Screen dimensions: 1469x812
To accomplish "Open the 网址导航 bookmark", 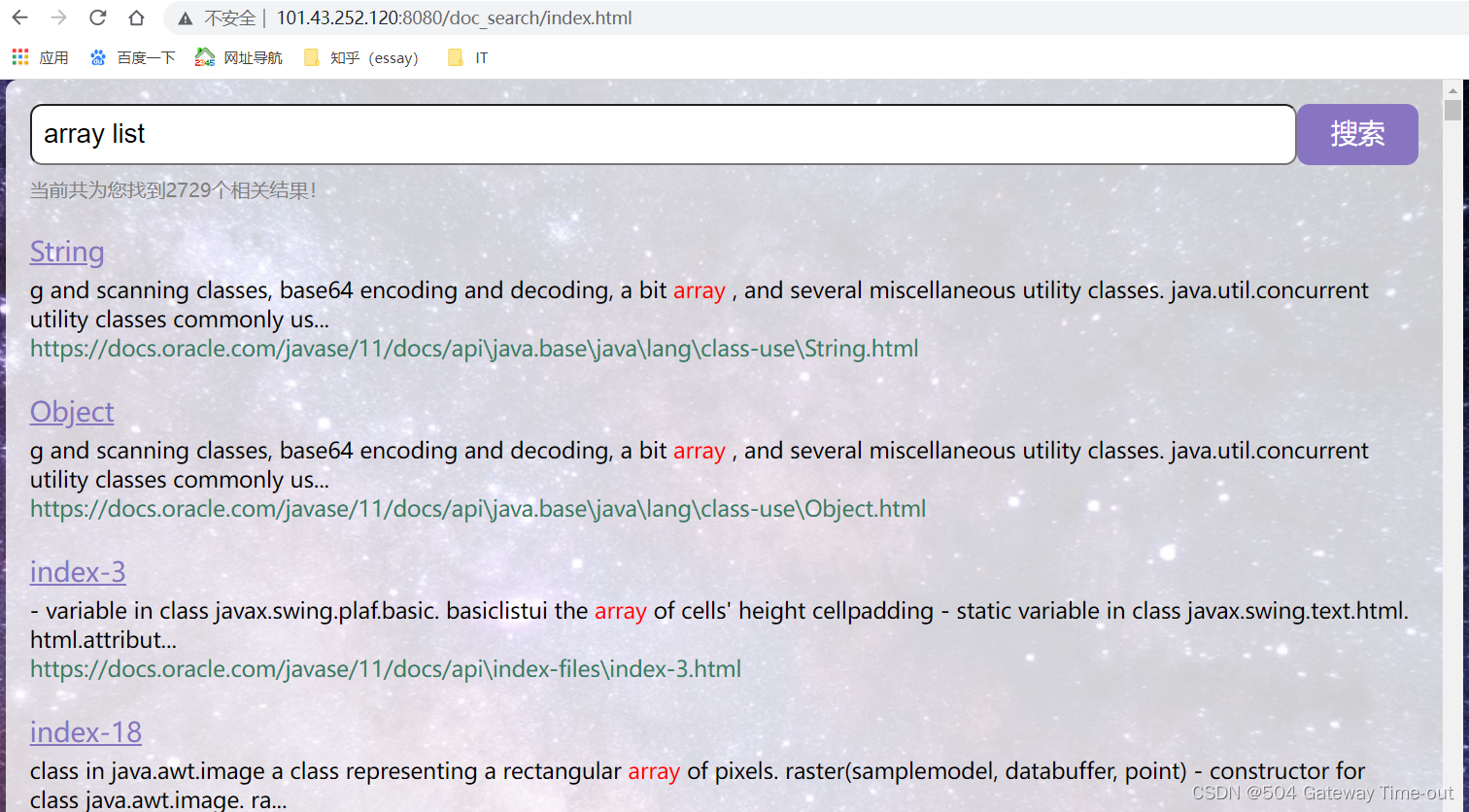I will point(239,57).
